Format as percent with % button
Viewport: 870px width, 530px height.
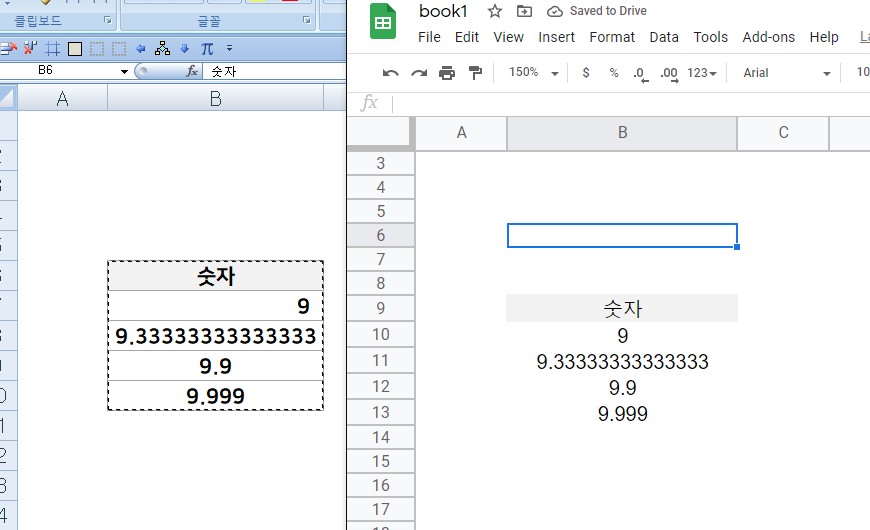(x=614, y=73)
